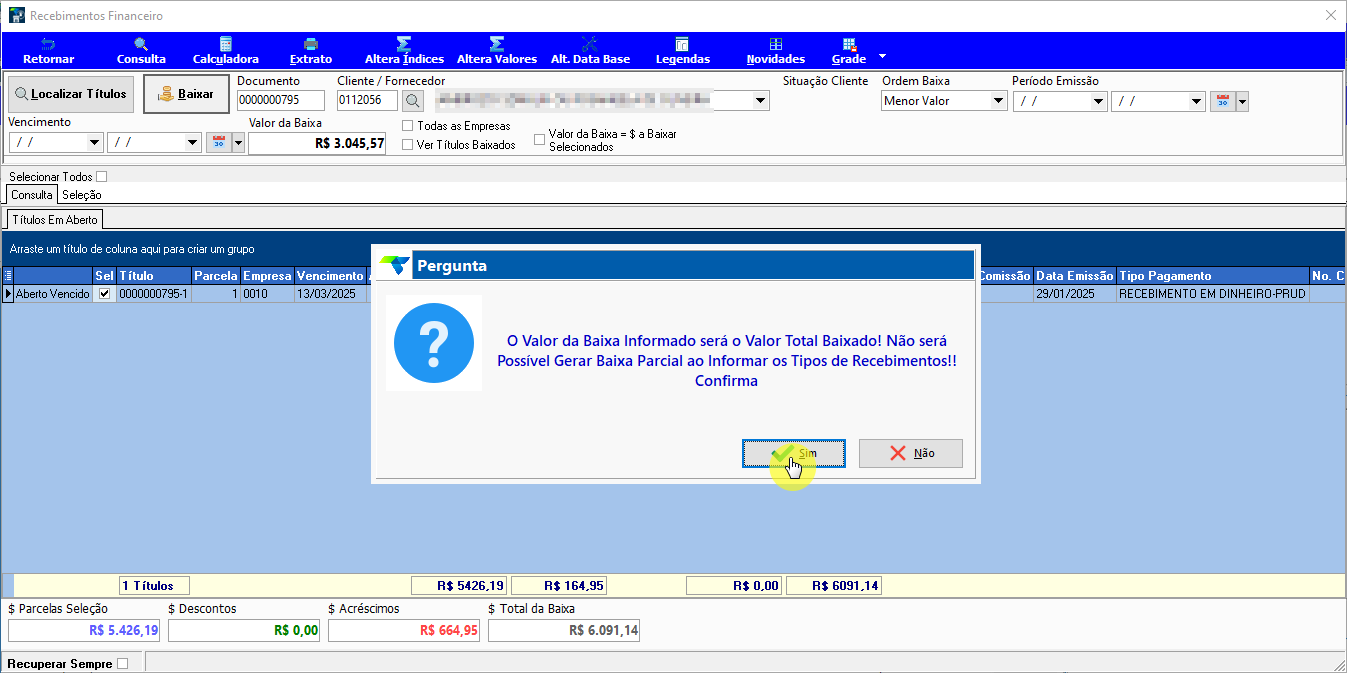Click the Valor da Baixa field
Viewport: 1347px width, 673px height.
tap(317, 144)
